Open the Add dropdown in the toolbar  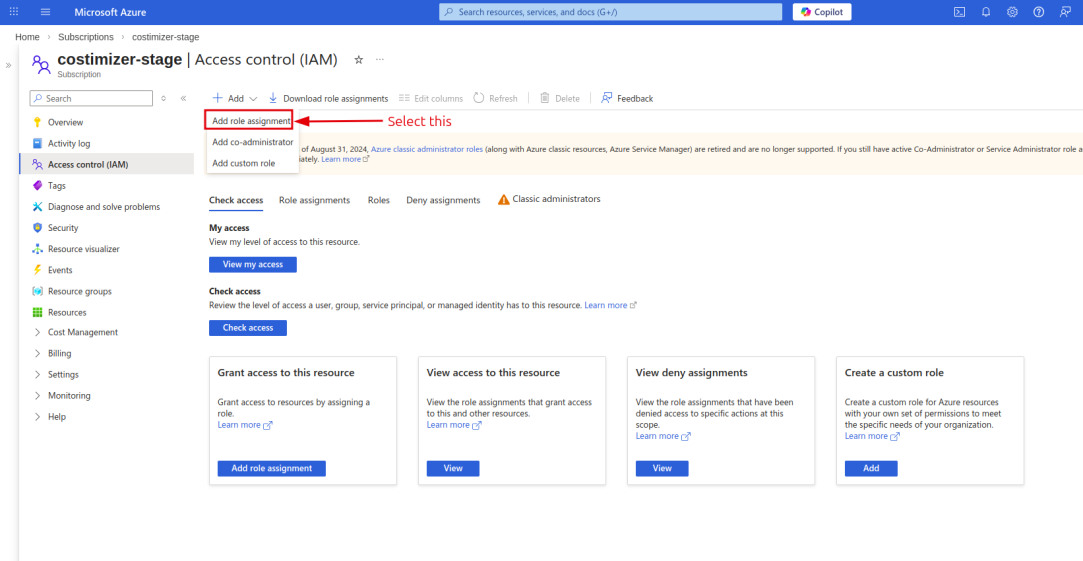[235, 98]
